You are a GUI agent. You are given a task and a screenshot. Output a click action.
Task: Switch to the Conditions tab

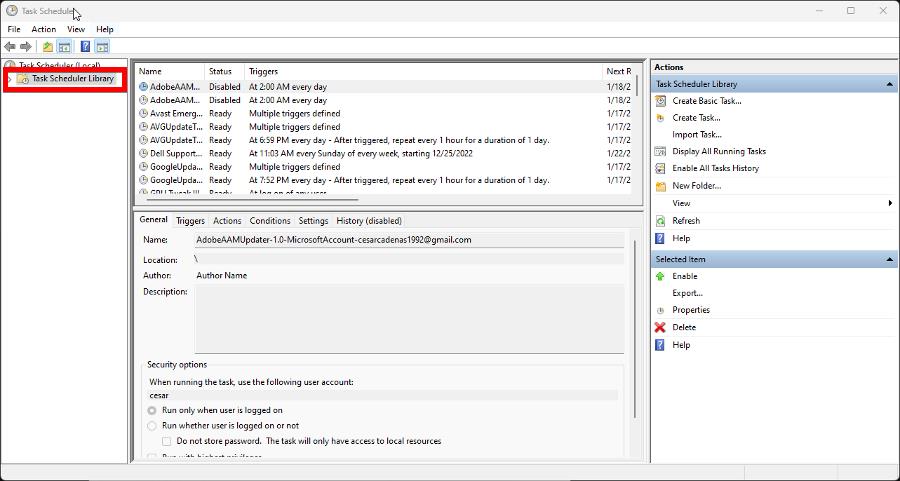[x=270, y=221]
